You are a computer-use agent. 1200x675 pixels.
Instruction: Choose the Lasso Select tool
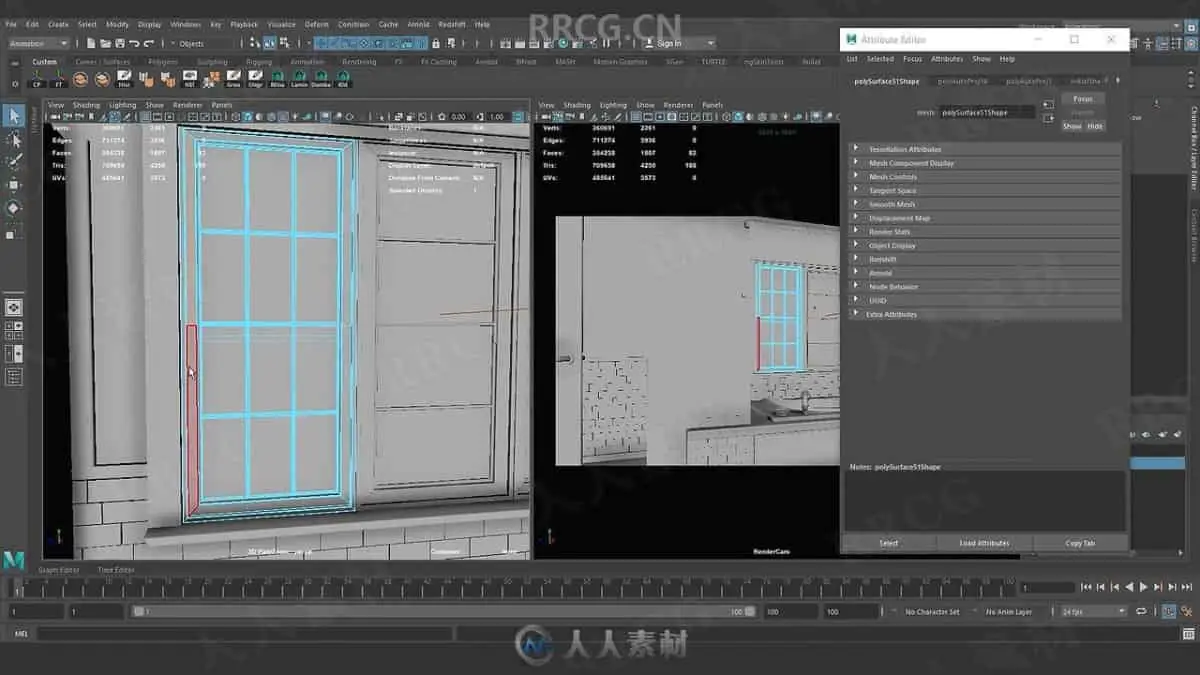pos(14,139)
